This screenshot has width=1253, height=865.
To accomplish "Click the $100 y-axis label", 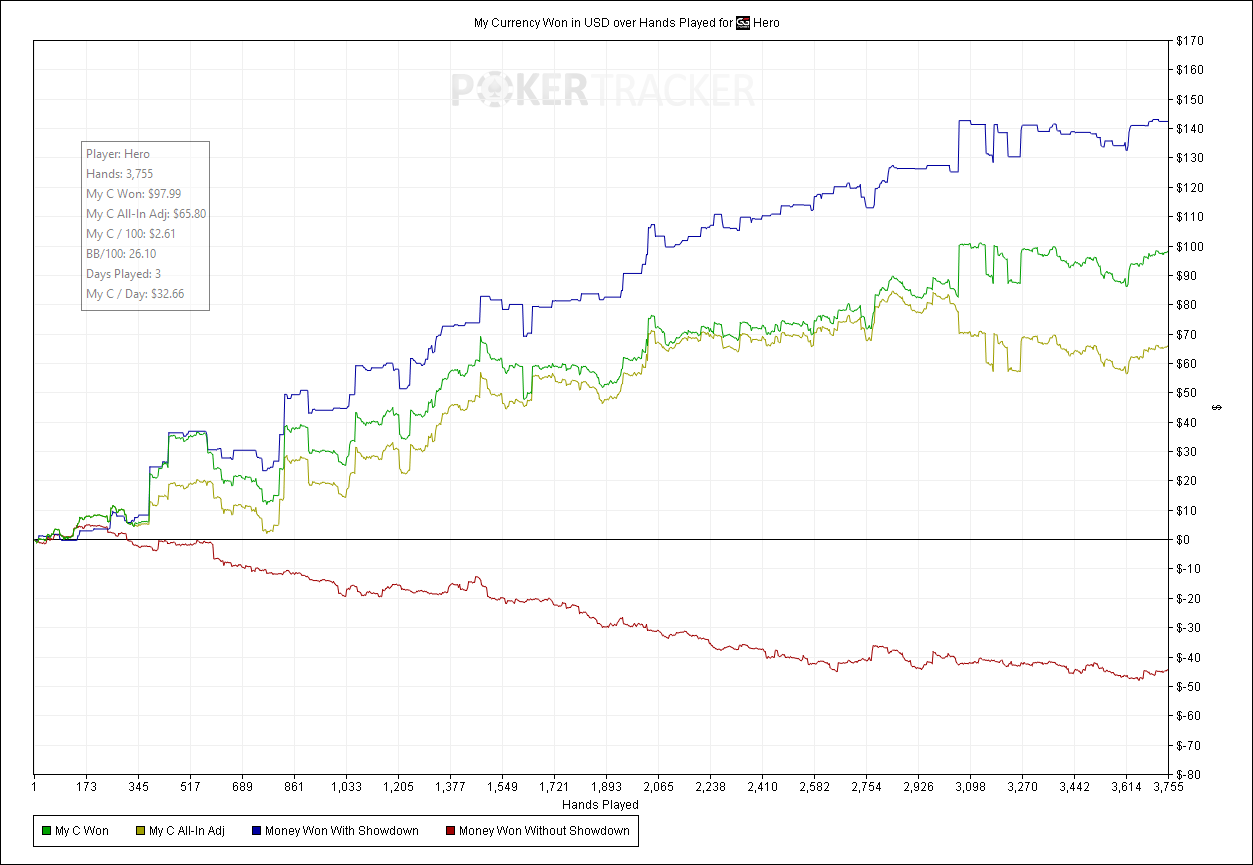I will coord(1189,247).
